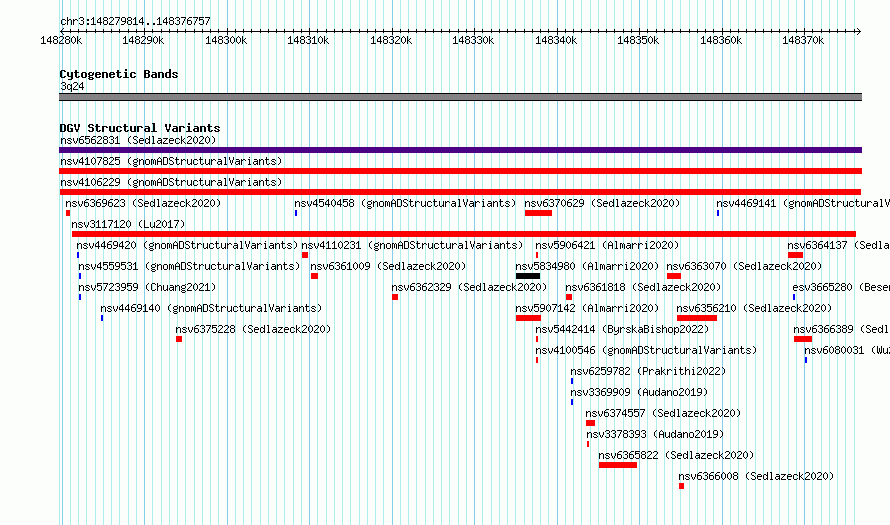The height and width of the screenshot is (525, 890).
Task: Click the DGV Structural Variants track title
Action: [x=140, y=128]
